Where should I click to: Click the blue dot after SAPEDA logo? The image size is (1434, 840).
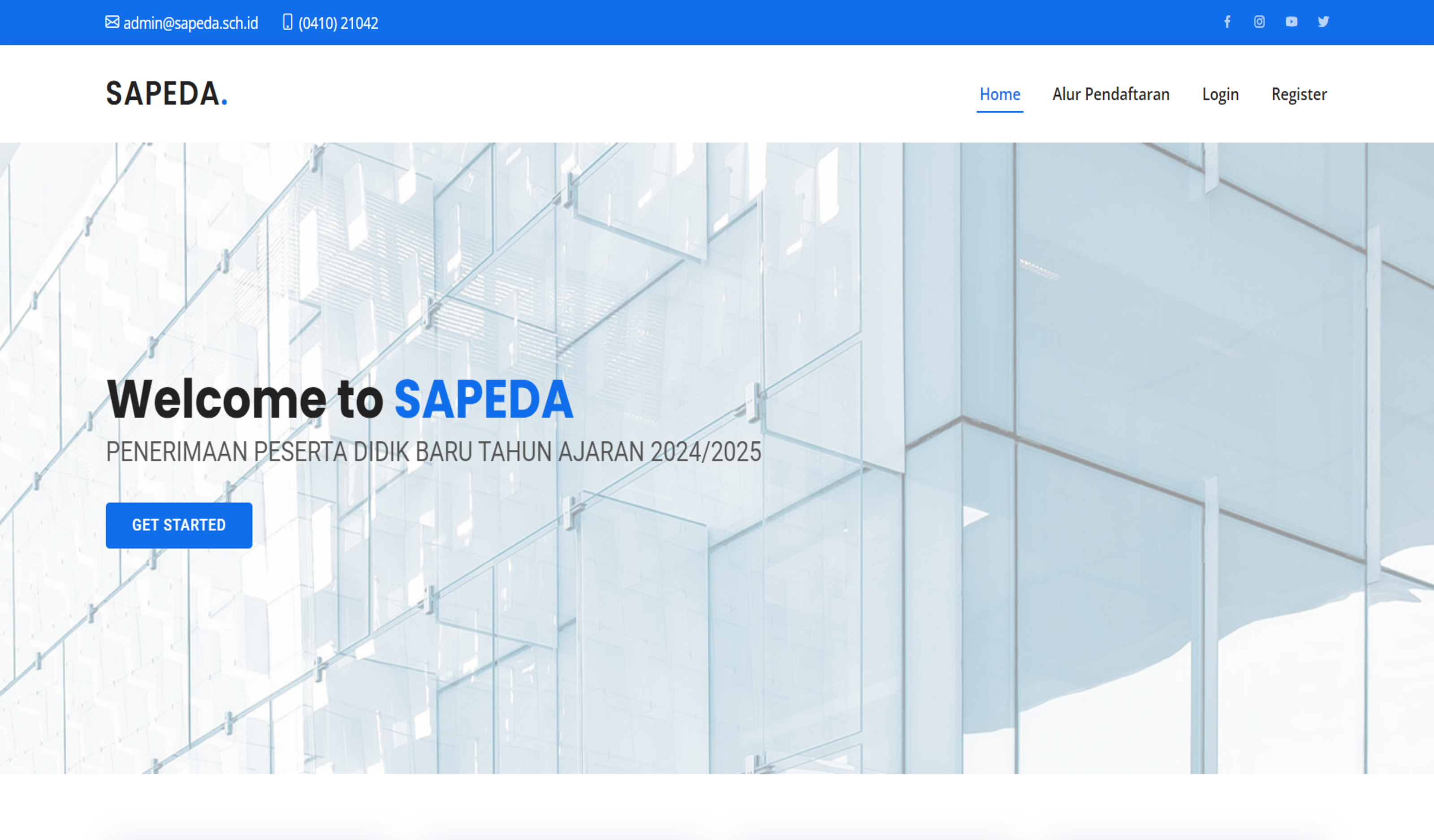[x=224, y=103]
